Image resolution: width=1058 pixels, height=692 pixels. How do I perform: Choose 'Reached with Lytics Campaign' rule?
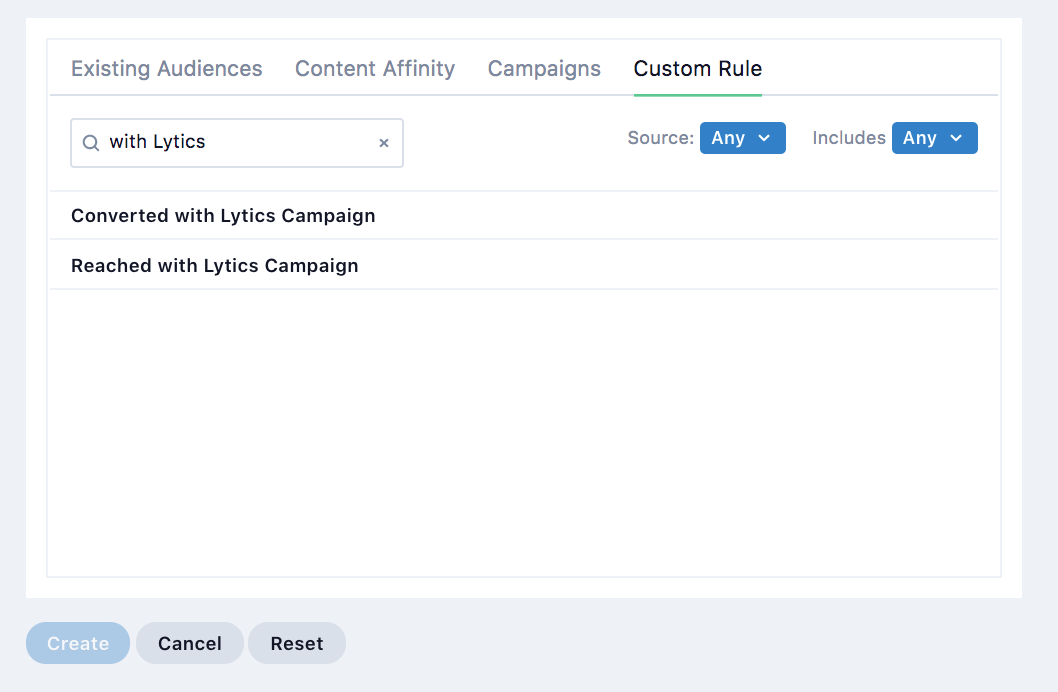214,265
